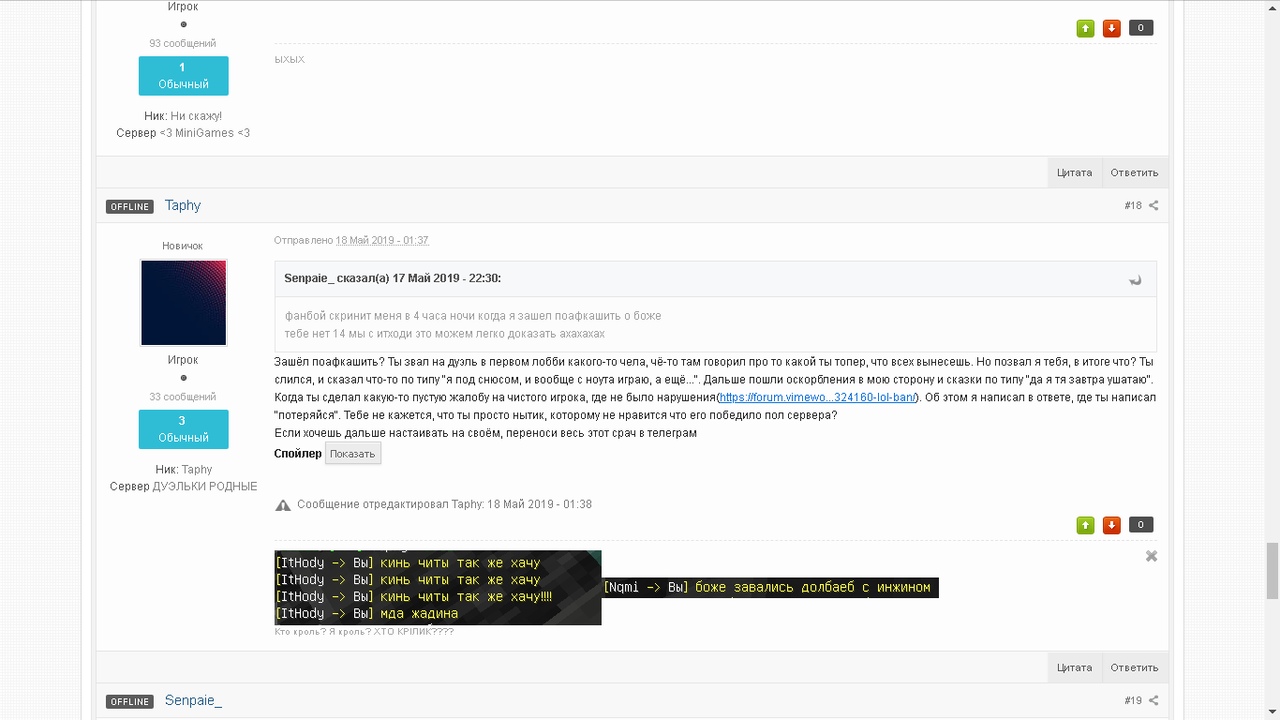Downvote Taphy's post with red arrow
The height and width of the screenshot is (720, 1280).
(1111, 525)
